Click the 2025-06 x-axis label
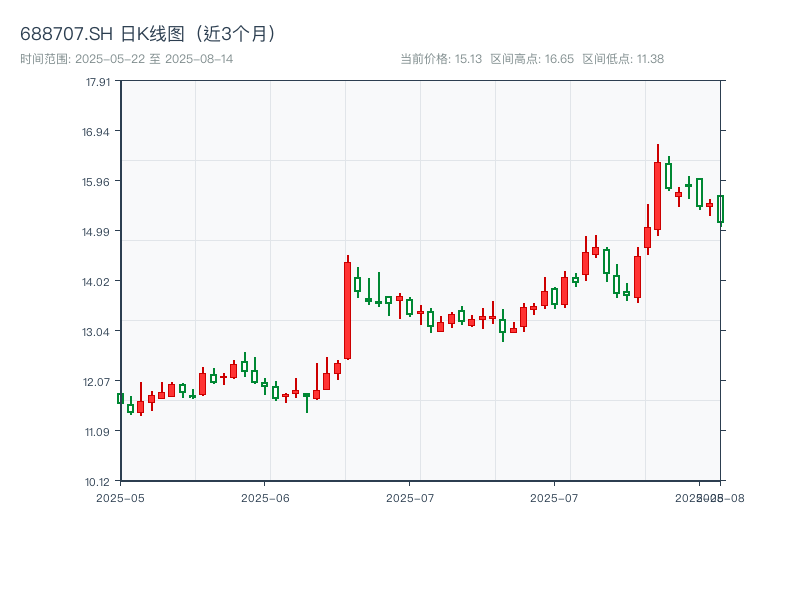Screen dimensions: 800x600 point(265,498)
